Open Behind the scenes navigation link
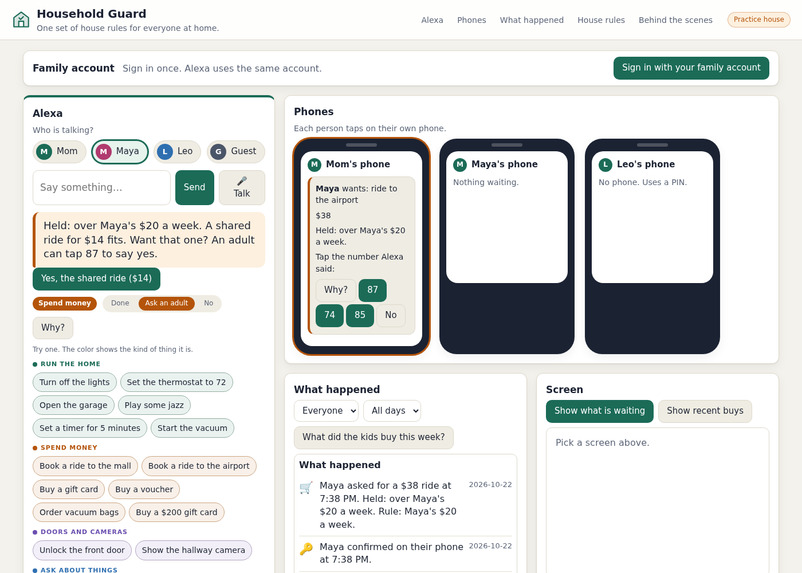 pyautogui.click(x=675, y=20)
